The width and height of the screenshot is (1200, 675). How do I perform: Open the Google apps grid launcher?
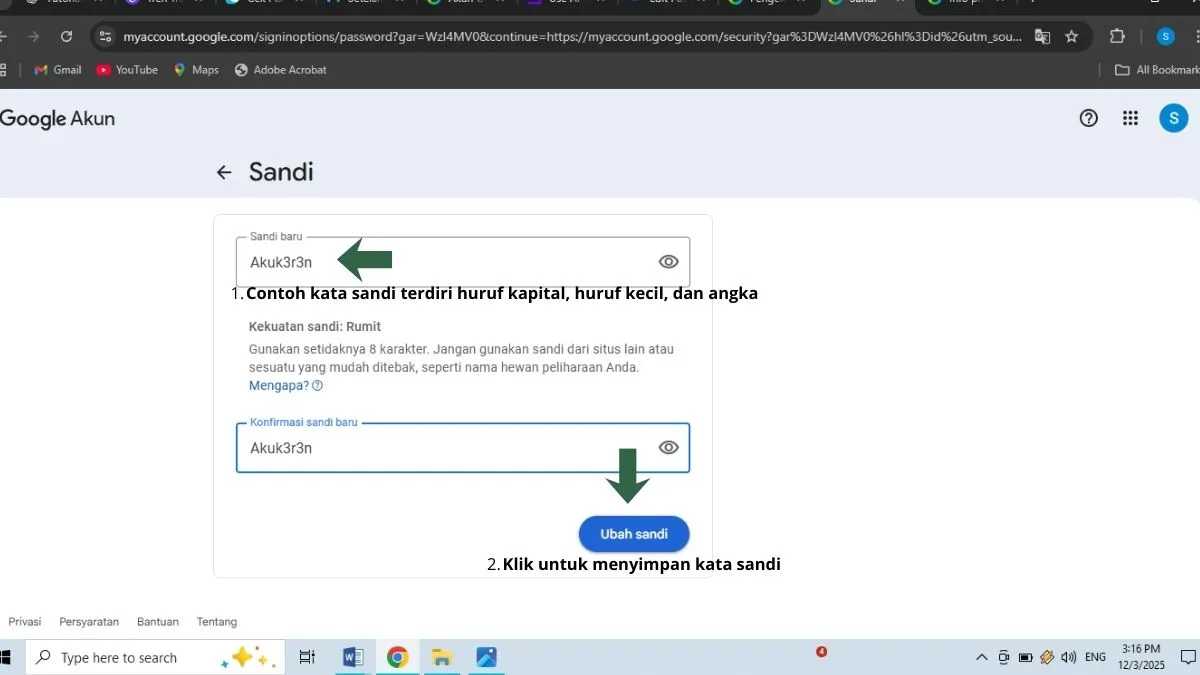click(1130, 118)
